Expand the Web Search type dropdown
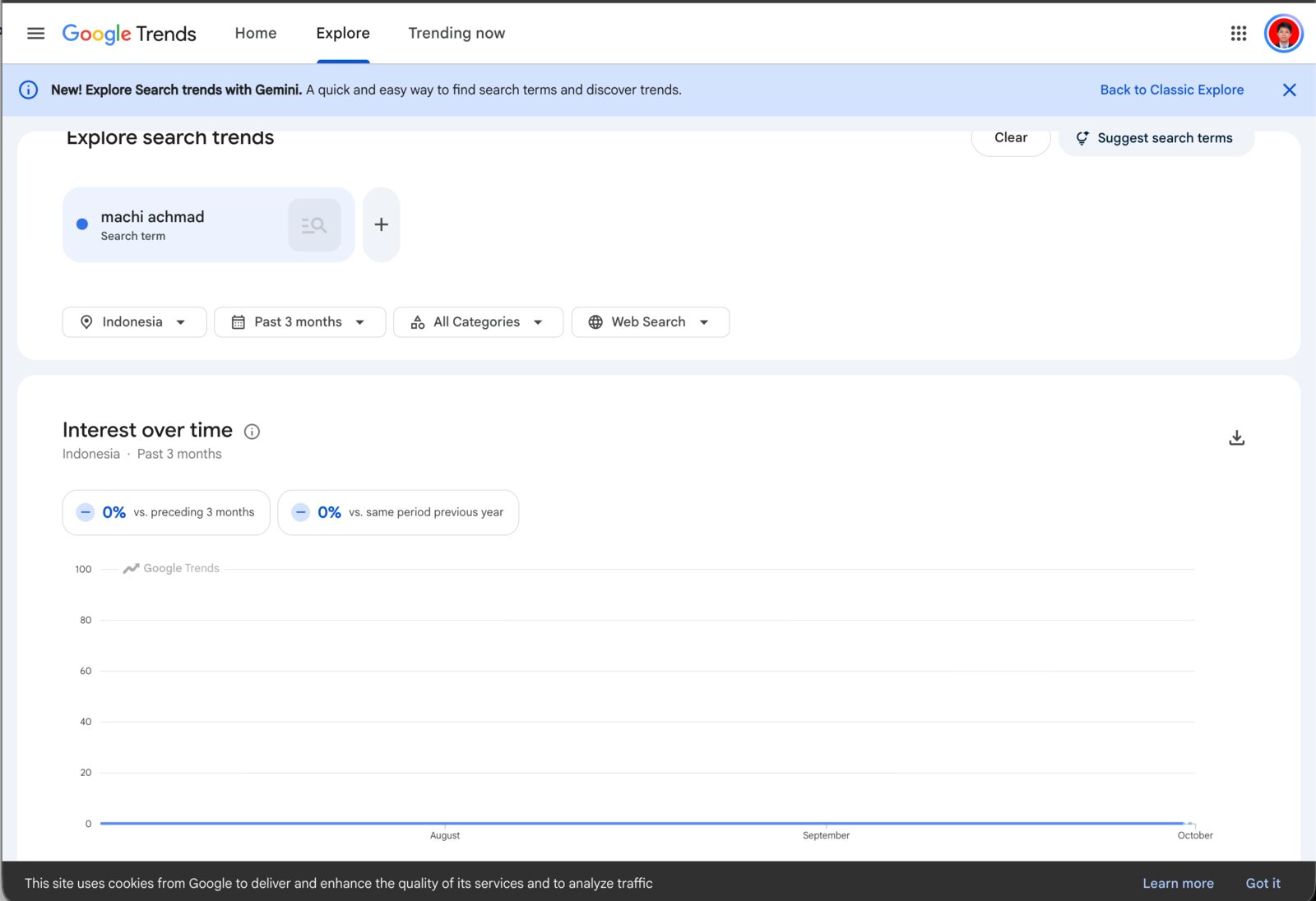Viewport: 1316px width, 901px height. (x=650, y=322)
